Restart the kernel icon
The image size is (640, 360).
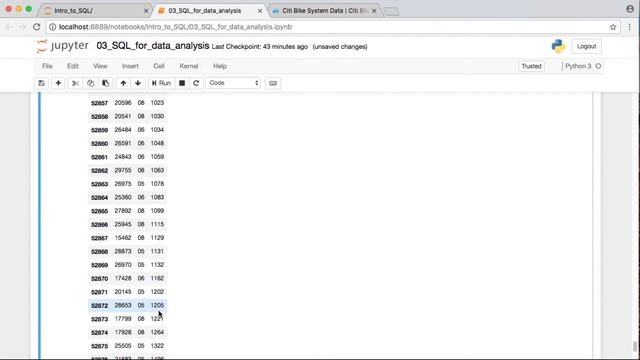click(196, 83)
